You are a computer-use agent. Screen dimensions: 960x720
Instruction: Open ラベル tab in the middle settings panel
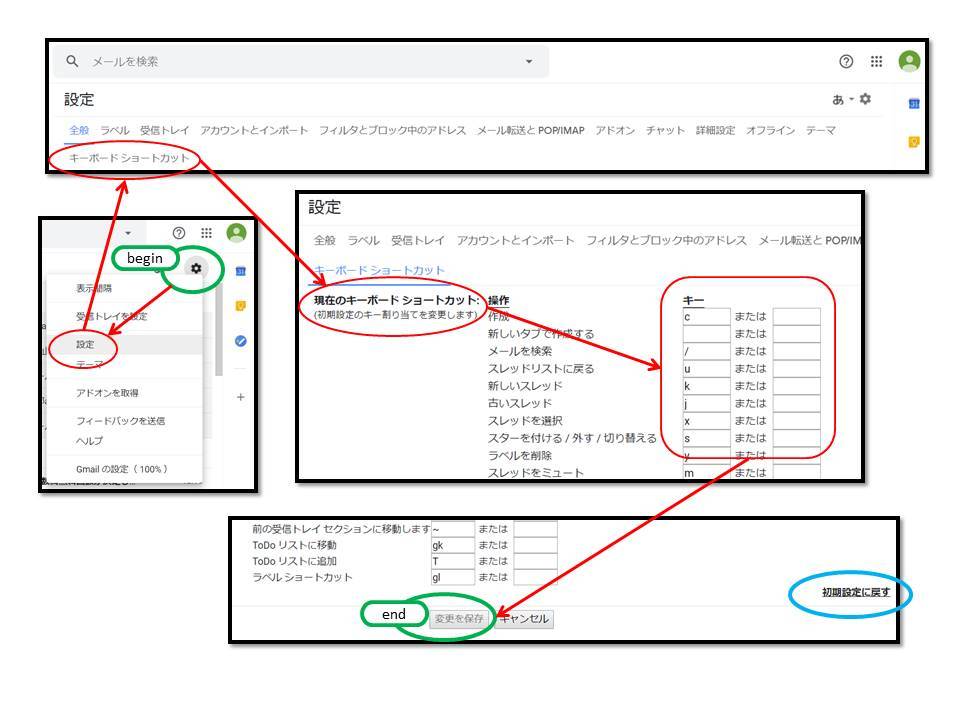363,240
